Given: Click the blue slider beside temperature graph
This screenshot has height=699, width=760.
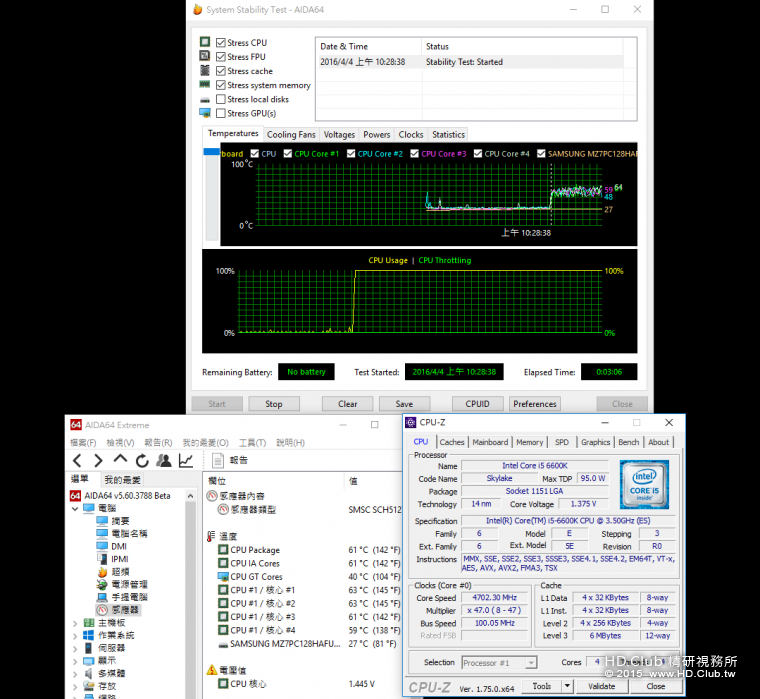Looking at the screenshot, I should pyautogui.click(x=211, y=153).
